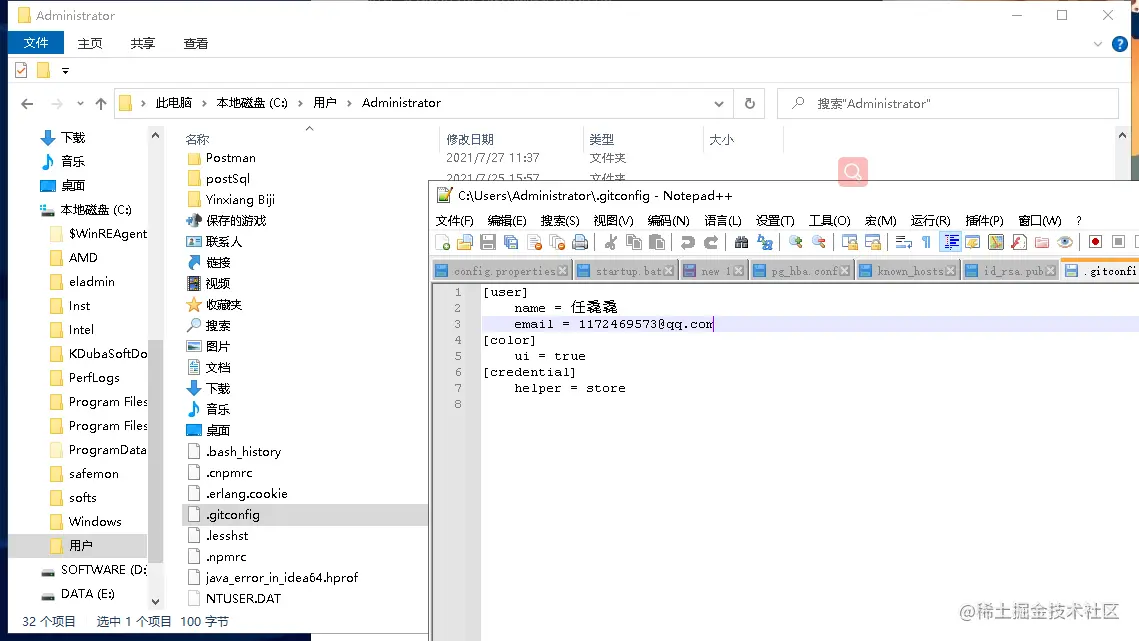Click the Save icon in Notepad++ toolbar
Viewport: 1139px width, 641px height.
point(488,243)
